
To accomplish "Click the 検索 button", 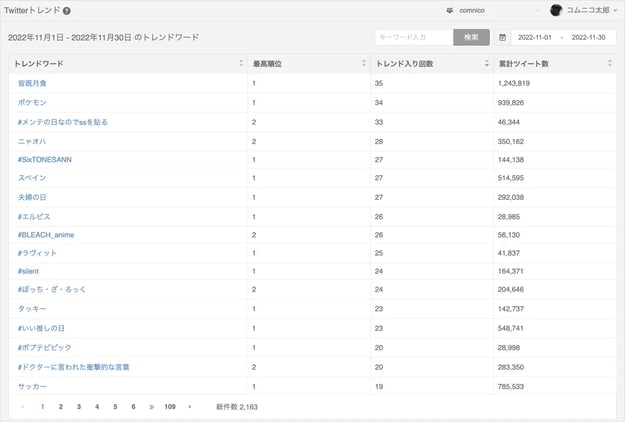I will [471, 37].
